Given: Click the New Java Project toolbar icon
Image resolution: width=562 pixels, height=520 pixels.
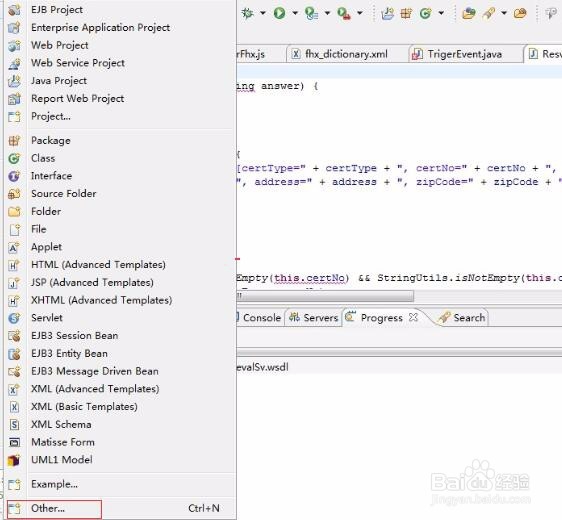Looking at the screenshot, I should point(388,13).
